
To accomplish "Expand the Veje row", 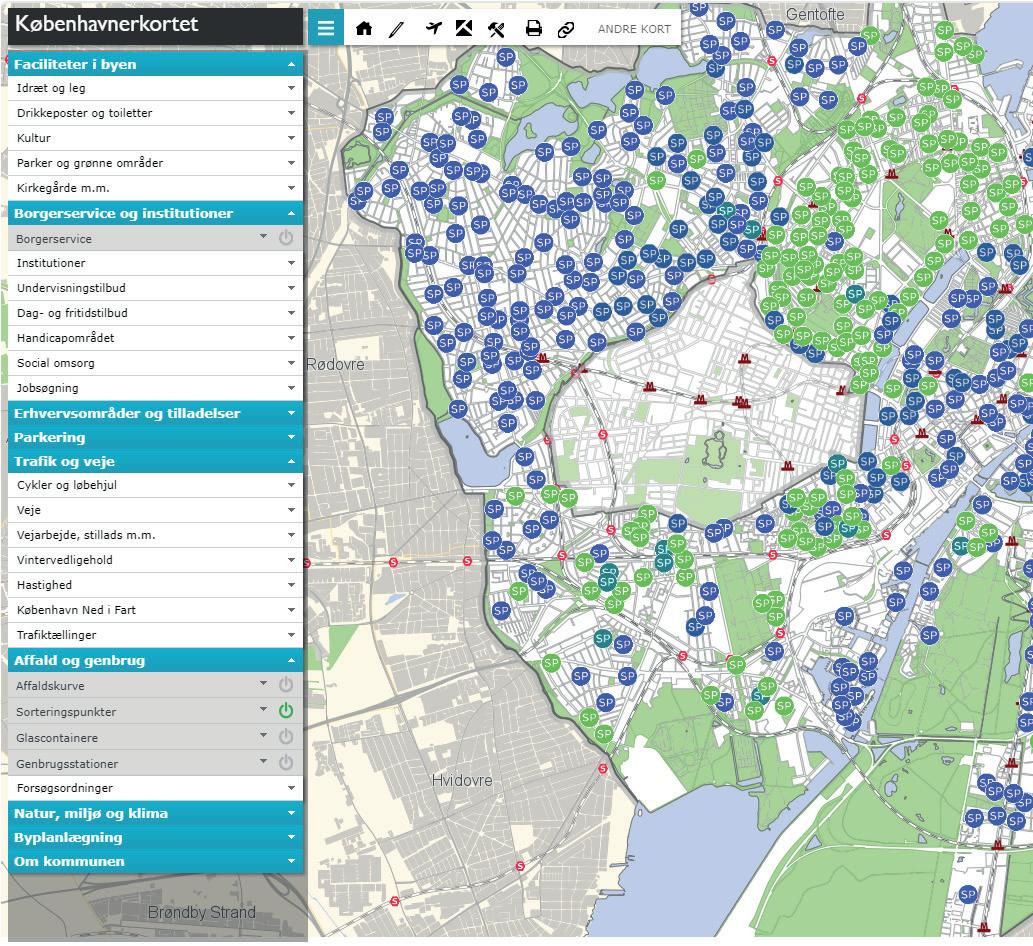I will point(155,511).
